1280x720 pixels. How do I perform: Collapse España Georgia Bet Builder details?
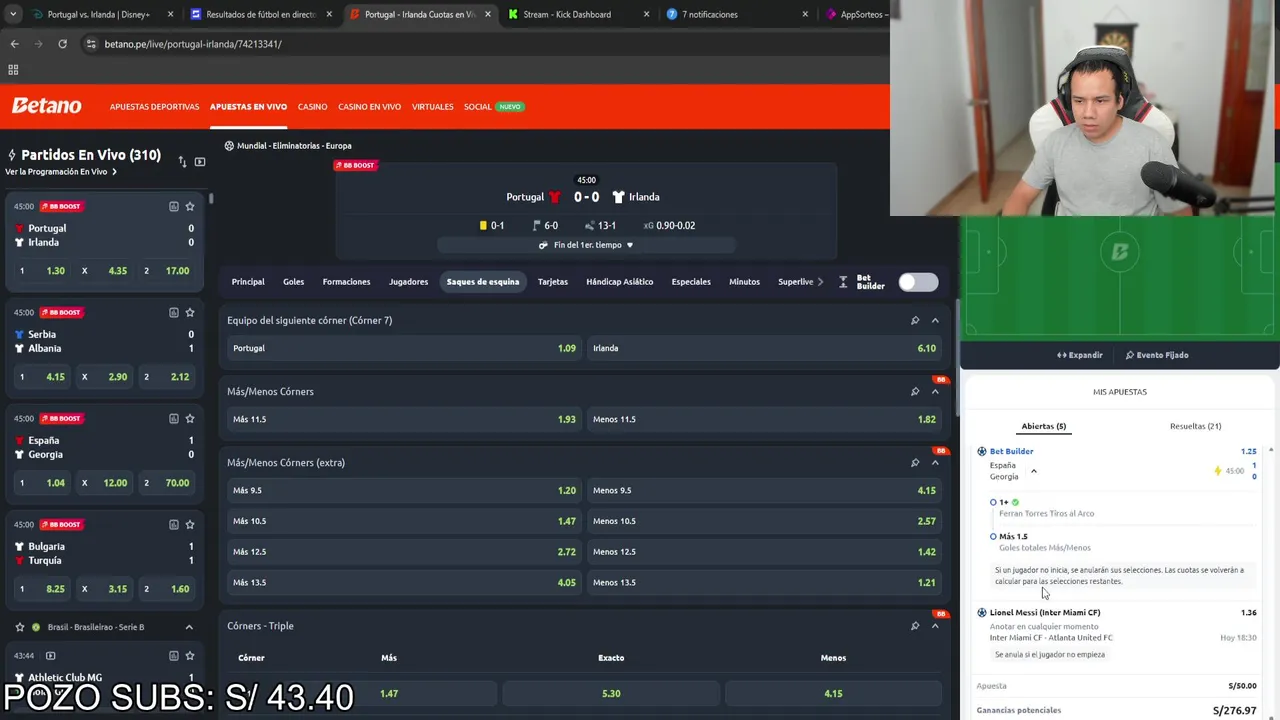[1034, 471]
